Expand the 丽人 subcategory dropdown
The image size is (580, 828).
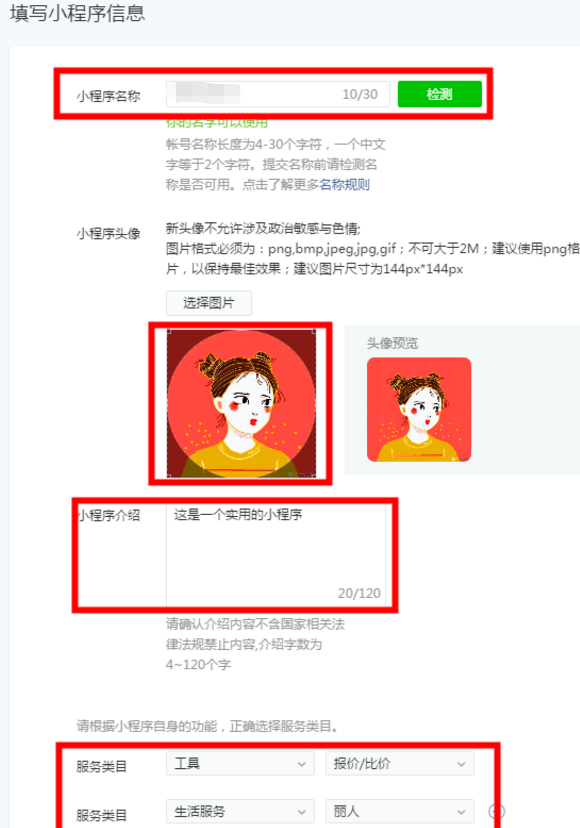(400, 812)
